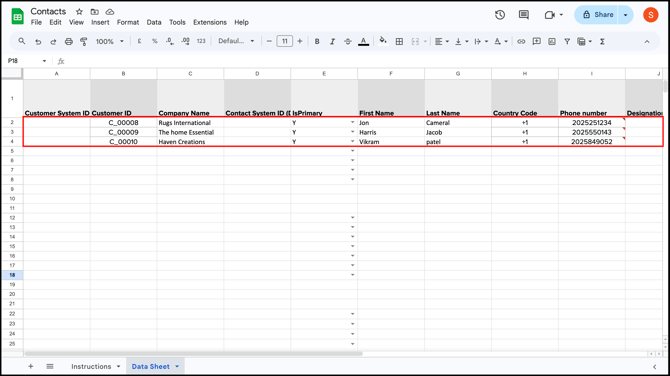
Task: Open the functions sigma menu
Action: pos(602,41)
